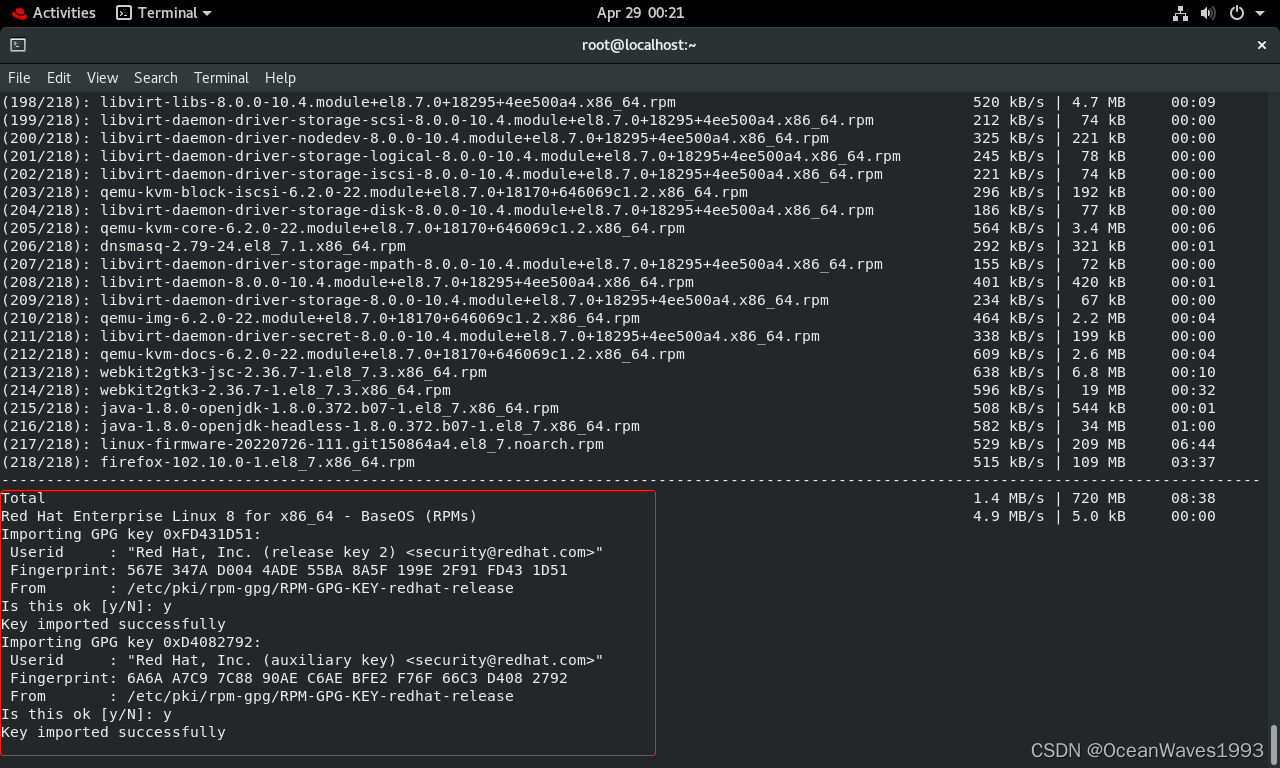Click the java-1.8.0-openjdk-headless rpm line

click(x=608, y=426)
